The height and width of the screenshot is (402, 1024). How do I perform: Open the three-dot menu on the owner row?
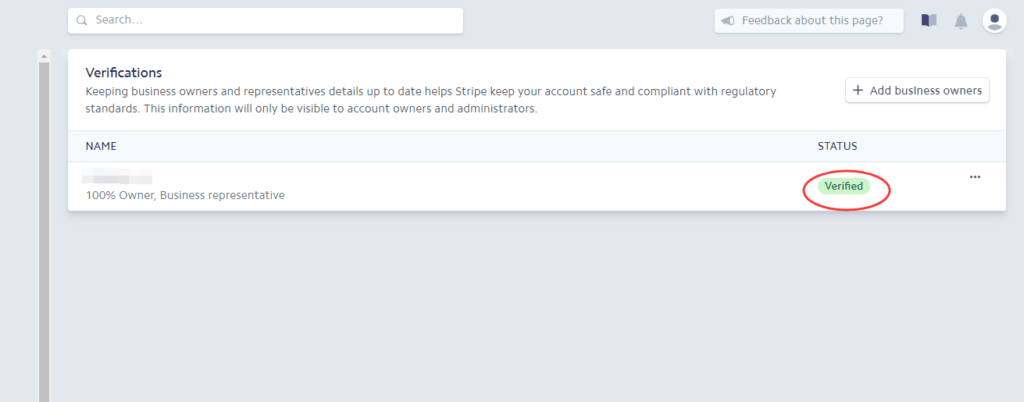(975, 177)
